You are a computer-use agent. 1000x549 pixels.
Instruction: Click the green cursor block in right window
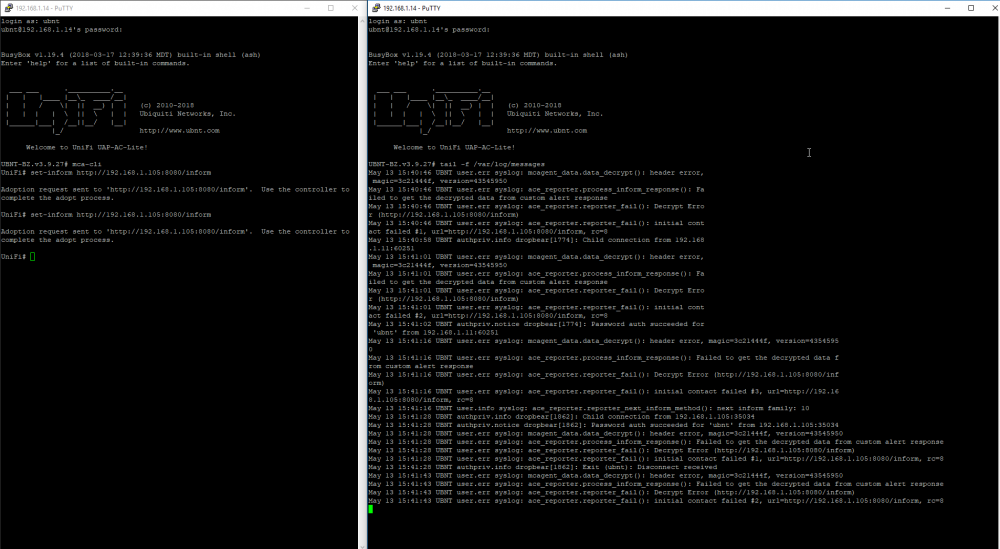[x=371, y=509]
